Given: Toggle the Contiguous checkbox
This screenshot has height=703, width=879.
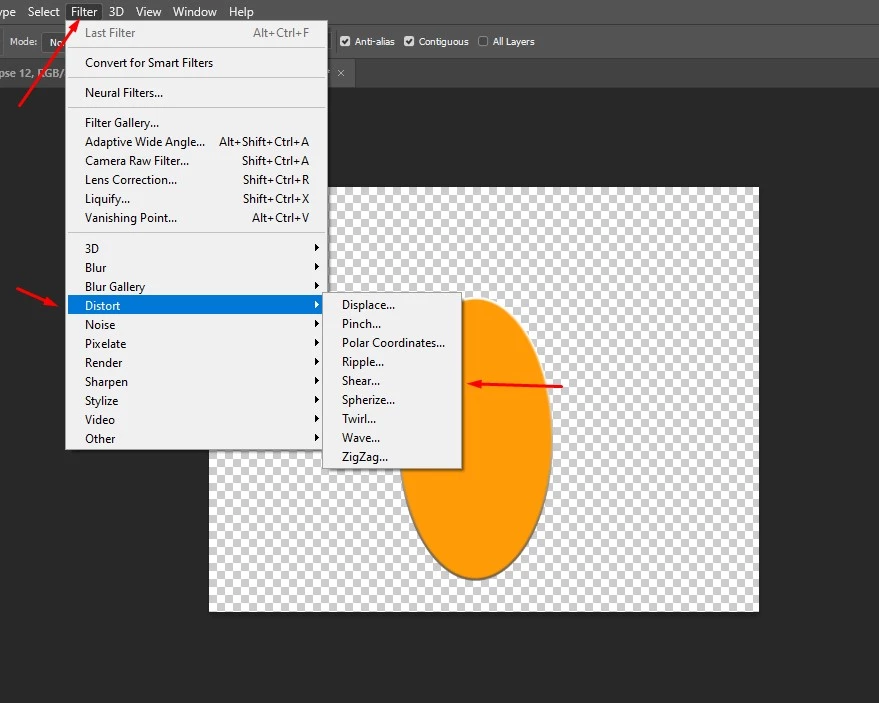Looking at the screenshot, I should click(x=409, y=41).
